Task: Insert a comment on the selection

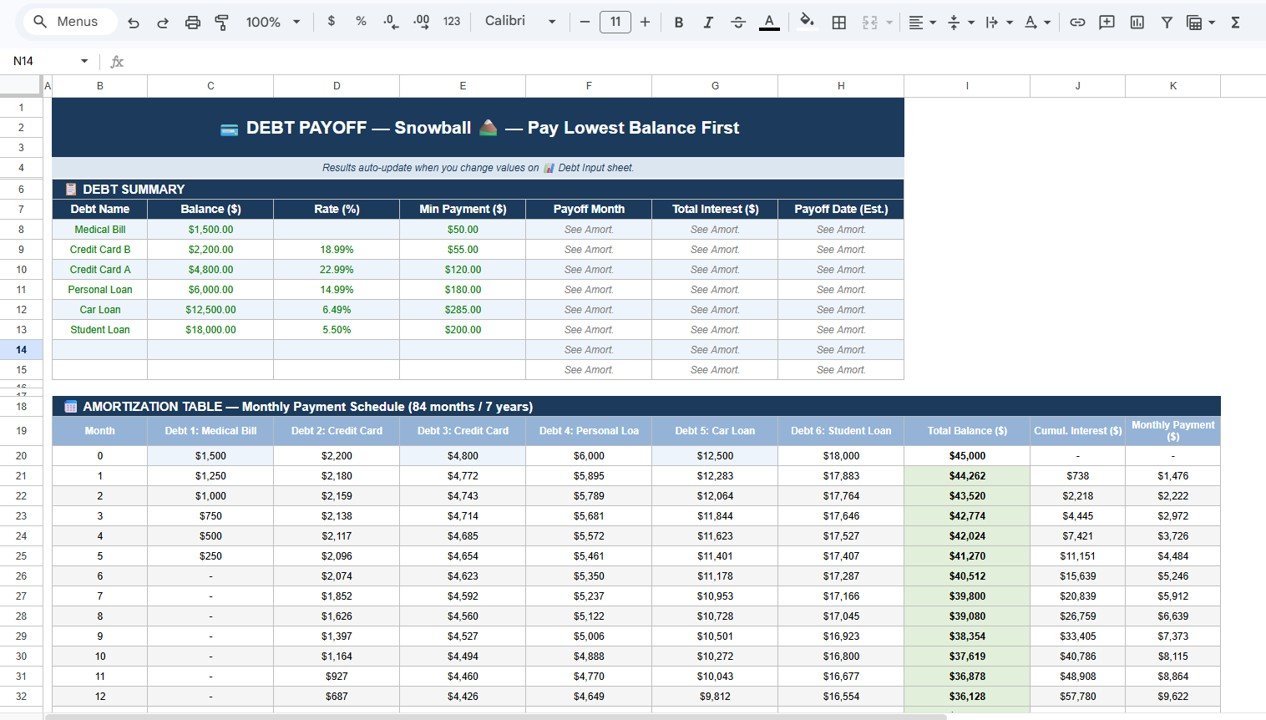Action: 1107,21
